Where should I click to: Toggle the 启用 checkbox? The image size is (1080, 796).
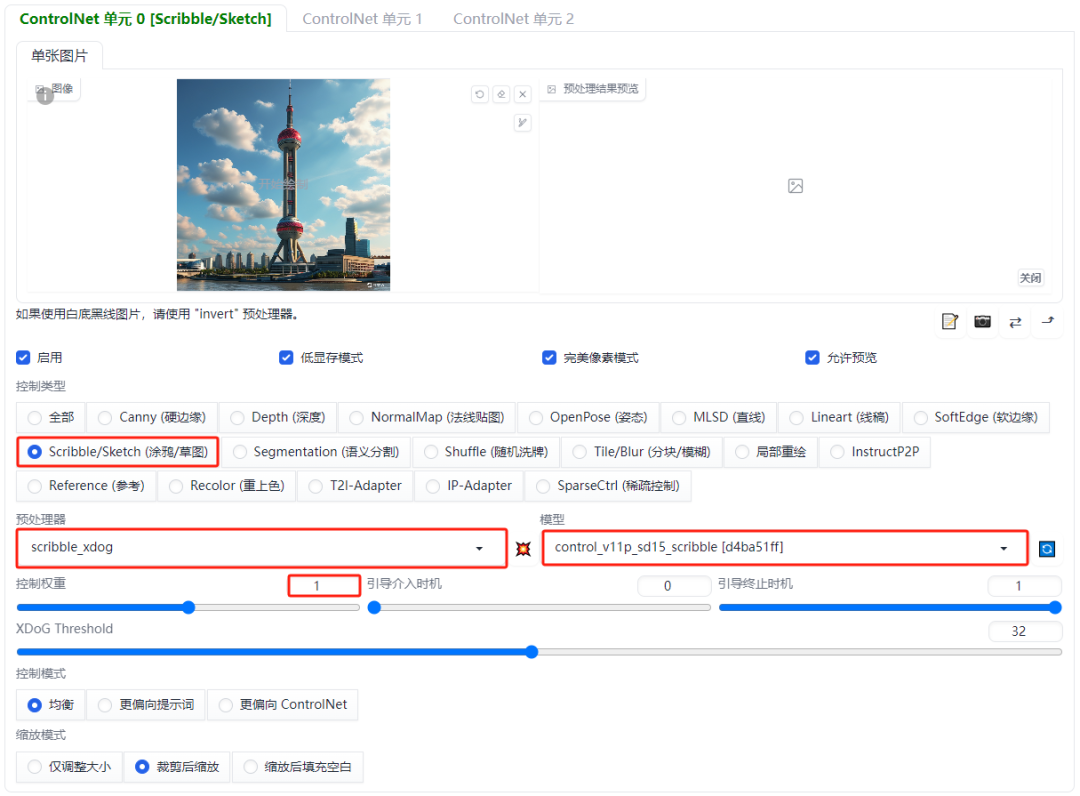click(x=23, y=357)
